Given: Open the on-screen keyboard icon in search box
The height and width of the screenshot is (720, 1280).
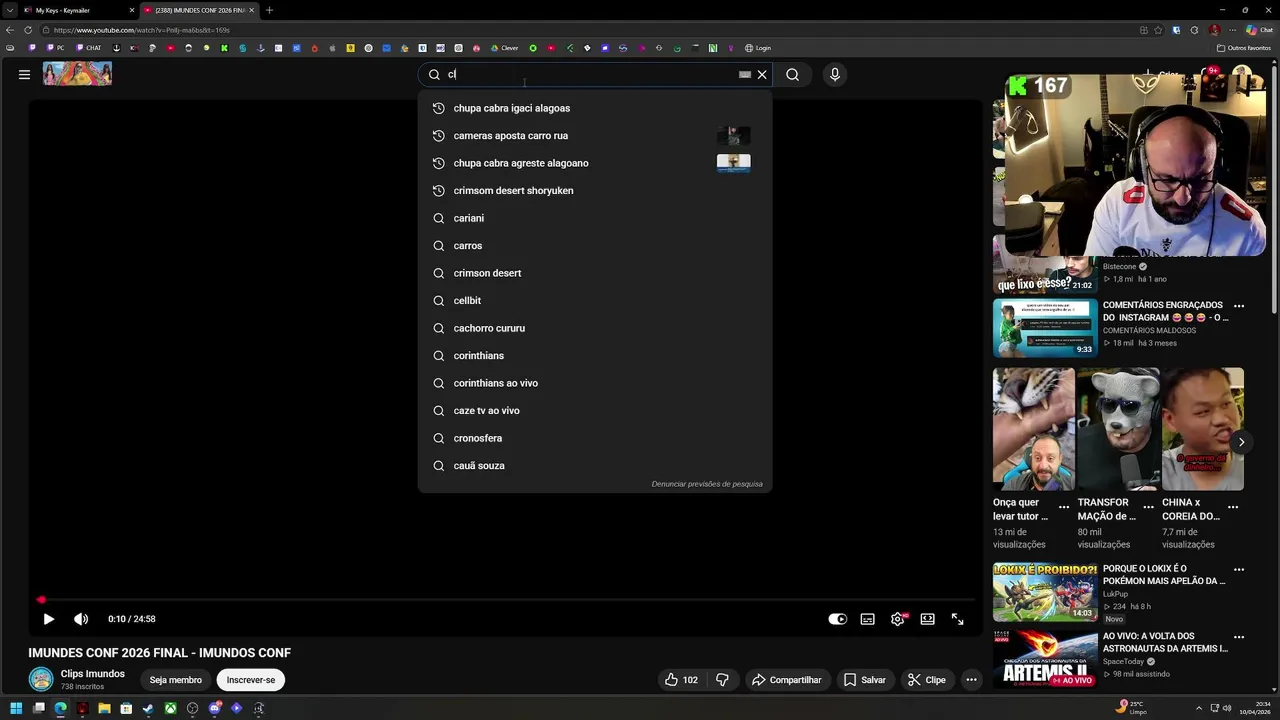Looking at the screenshot, I should tap(745, 74).
